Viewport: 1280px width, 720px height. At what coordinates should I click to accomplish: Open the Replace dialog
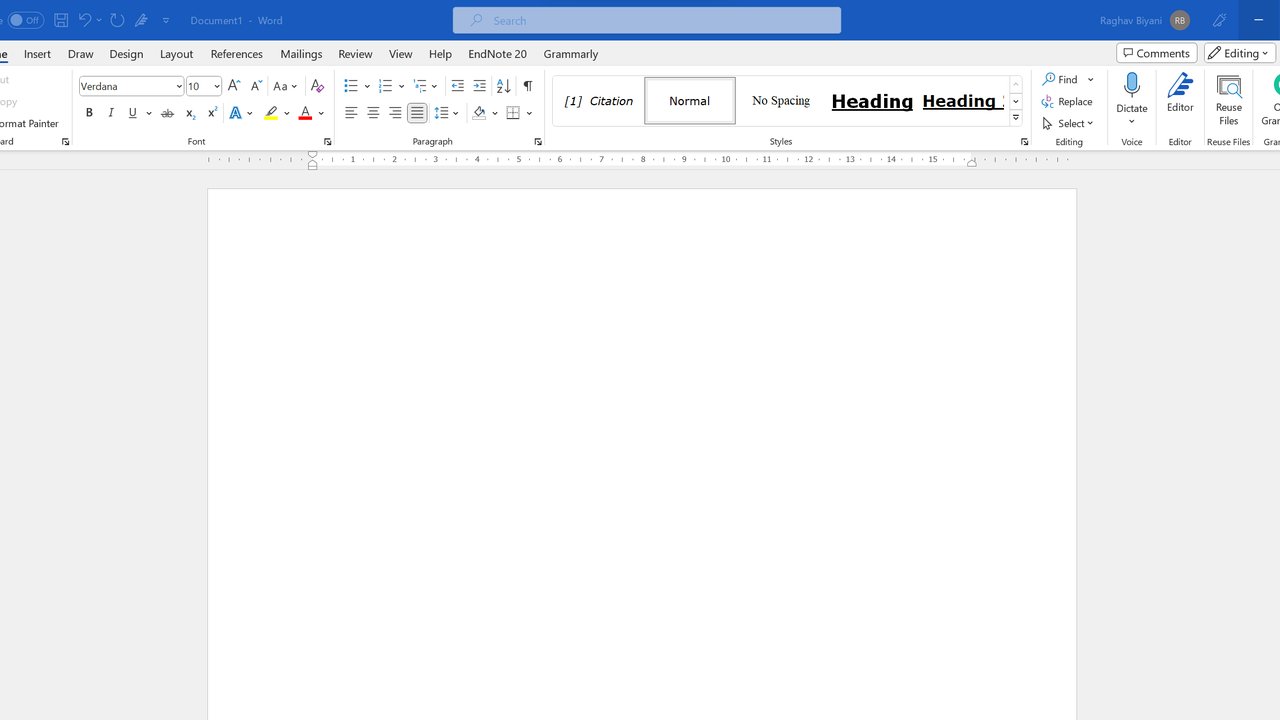point(1068,101)
